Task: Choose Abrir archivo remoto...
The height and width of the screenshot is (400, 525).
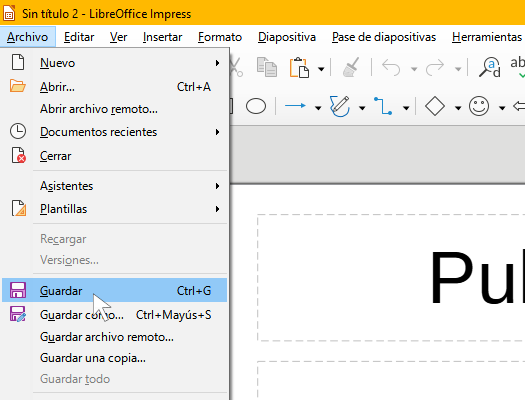Action: [x=115, y=109]
